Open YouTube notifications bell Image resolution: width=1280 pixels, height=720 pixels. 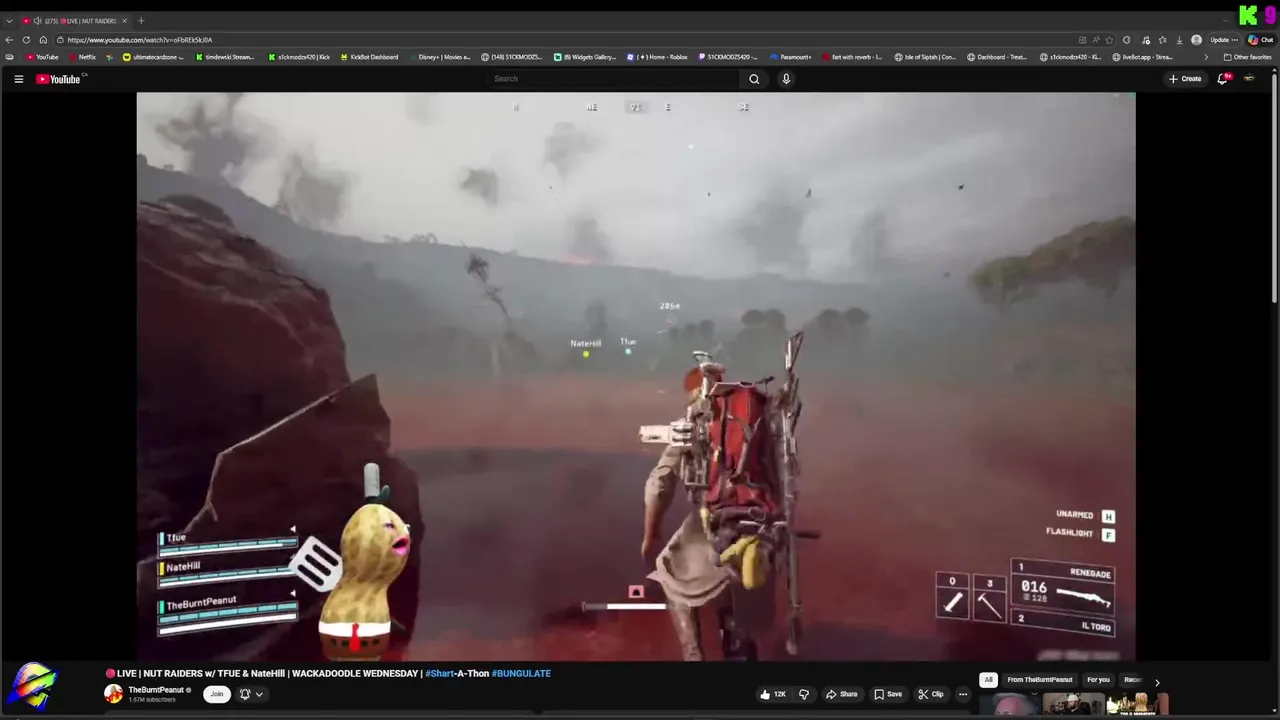1222,79
